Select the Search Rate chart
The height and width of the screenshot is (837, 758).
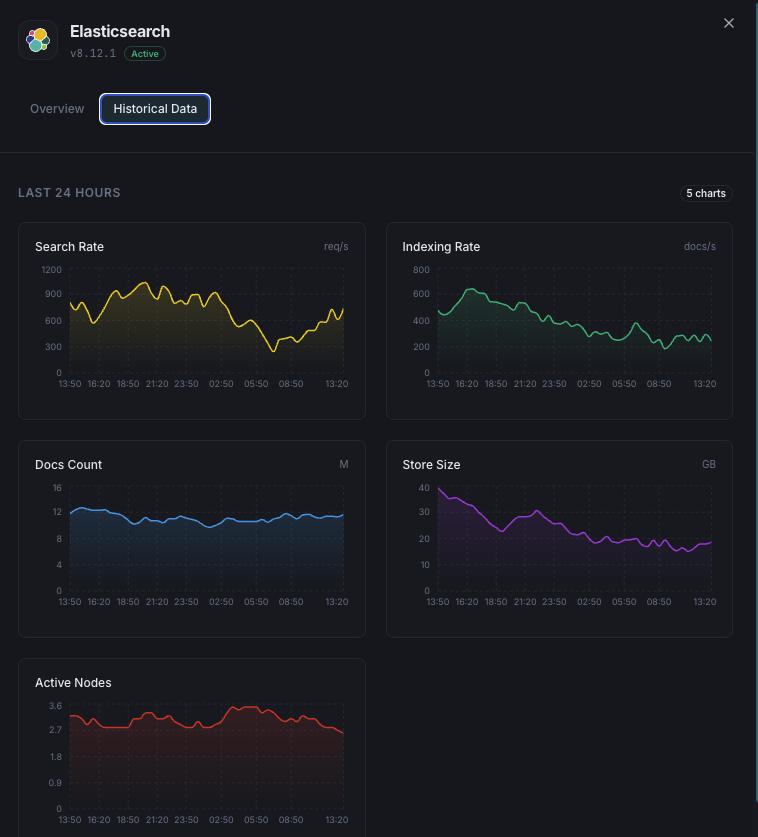click(x=191, y=320)
